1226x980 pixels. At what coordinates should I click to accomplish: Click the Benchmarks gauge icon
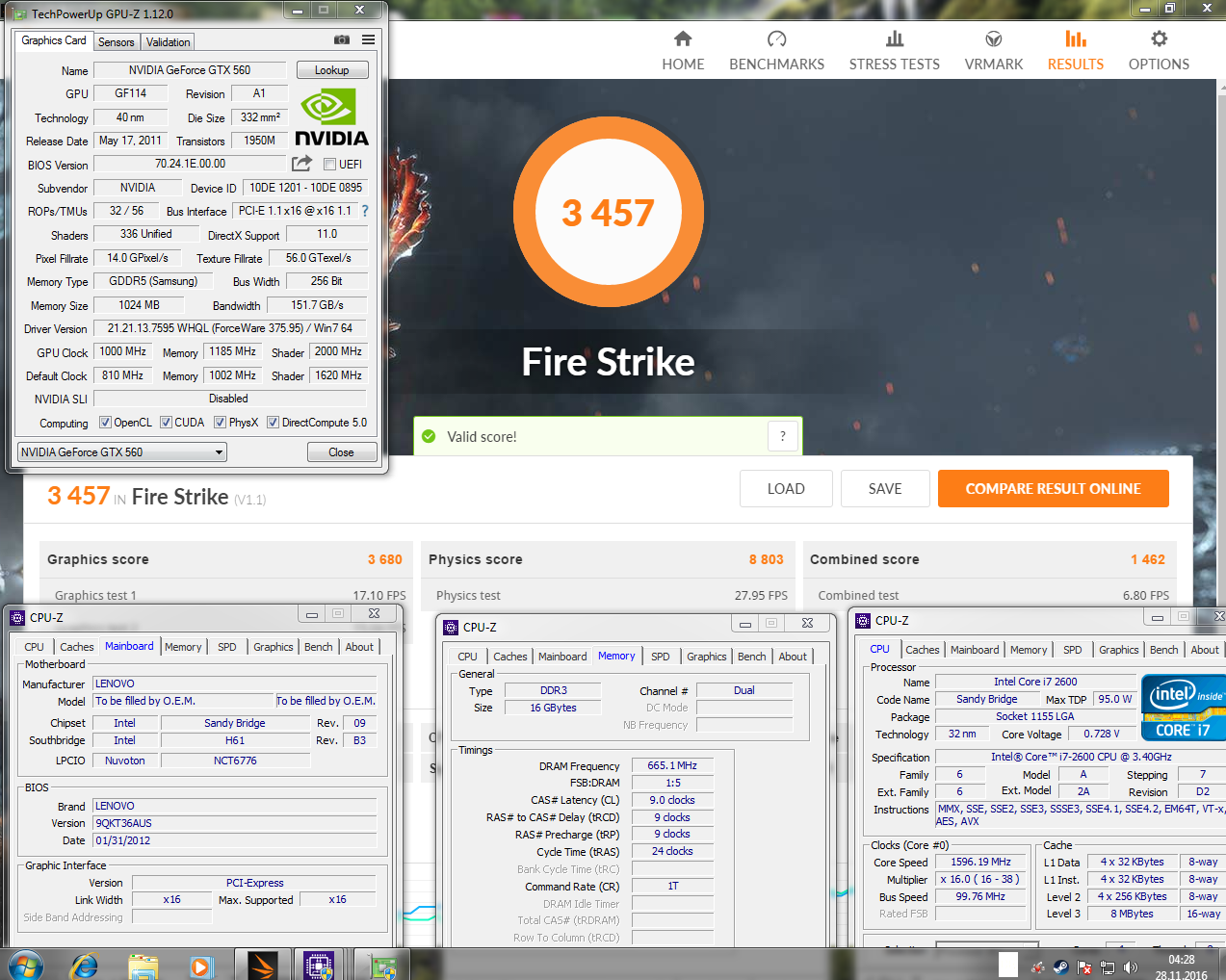point(776,39)
